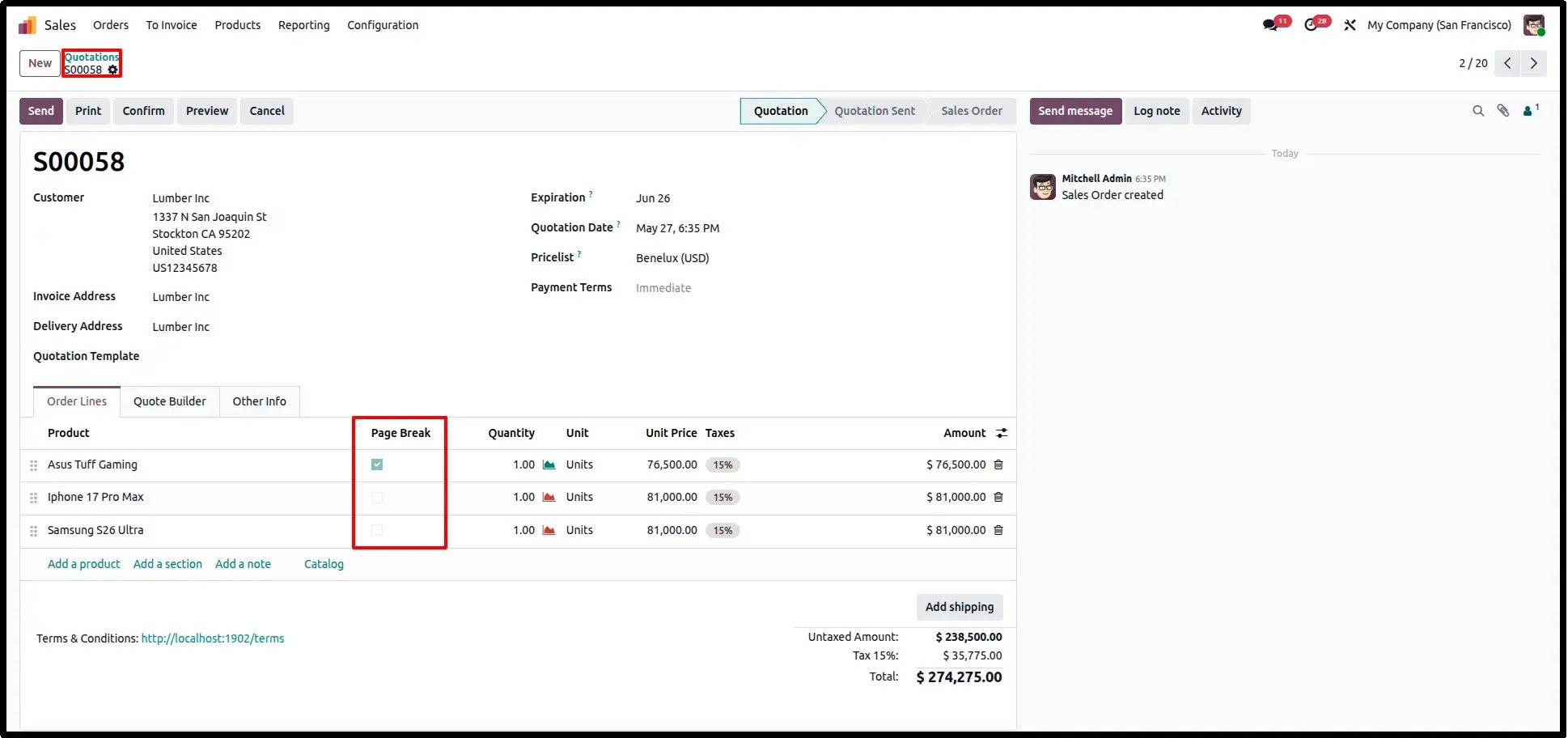Create a New quotation
This screenshot has width=1568, height=738.
(x=40, y=63)
